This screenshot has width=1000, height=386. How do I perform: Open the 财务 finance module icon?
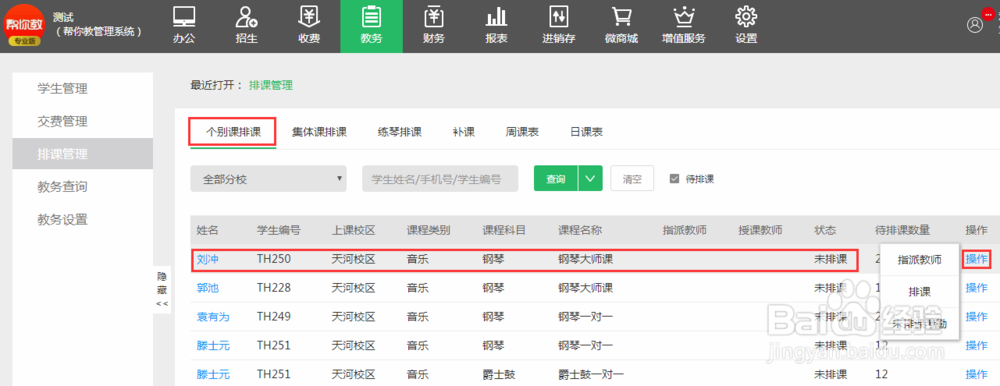pyautogui.click(x=434, y=17)
